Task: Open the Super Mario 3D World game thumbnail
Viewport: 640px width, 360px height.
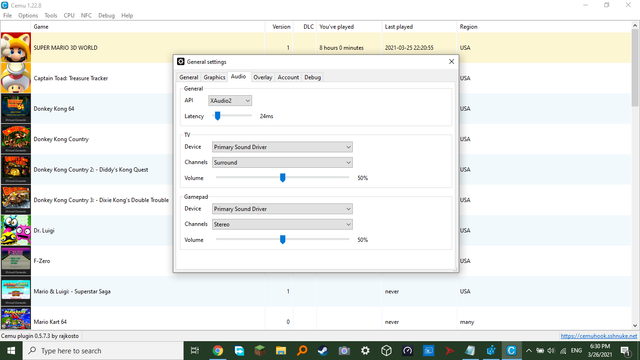Action: [16, 48]
